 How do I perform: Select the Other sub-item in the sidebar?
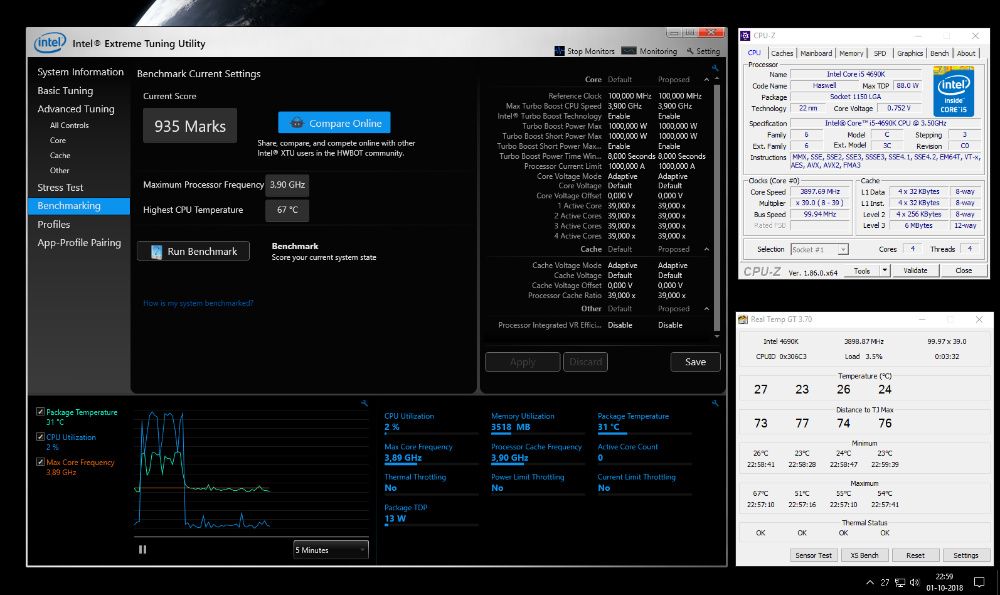[x=59, y=170]
